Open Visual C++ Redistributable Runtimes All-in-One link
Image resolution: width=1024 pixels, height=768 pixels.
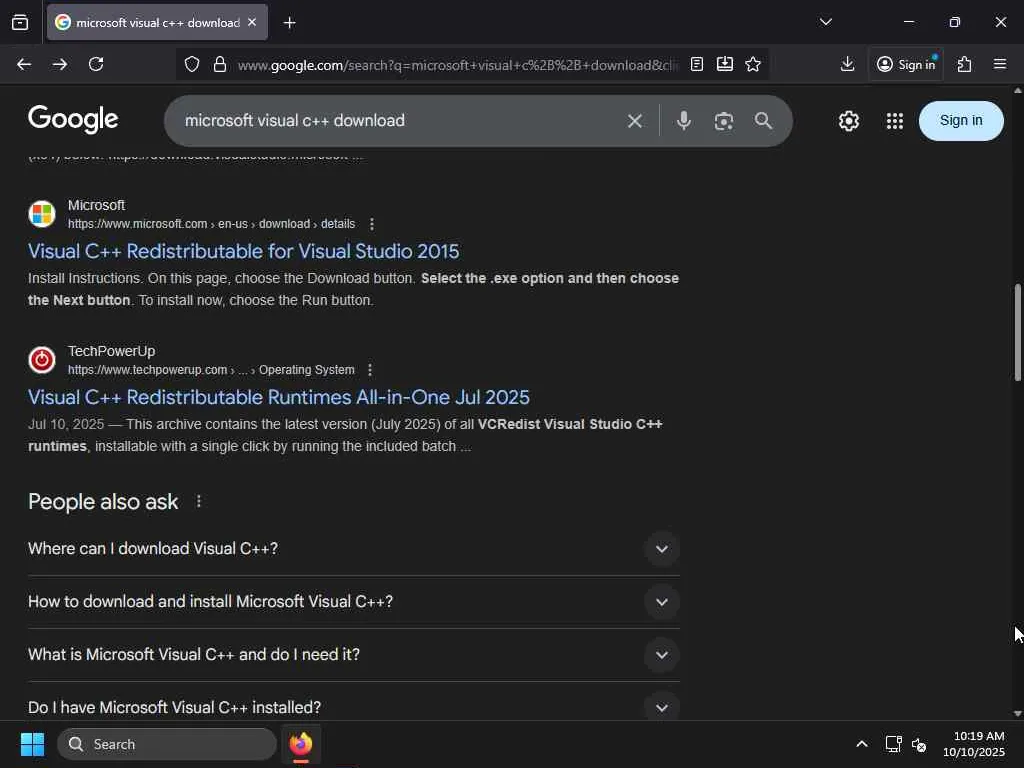279,397
